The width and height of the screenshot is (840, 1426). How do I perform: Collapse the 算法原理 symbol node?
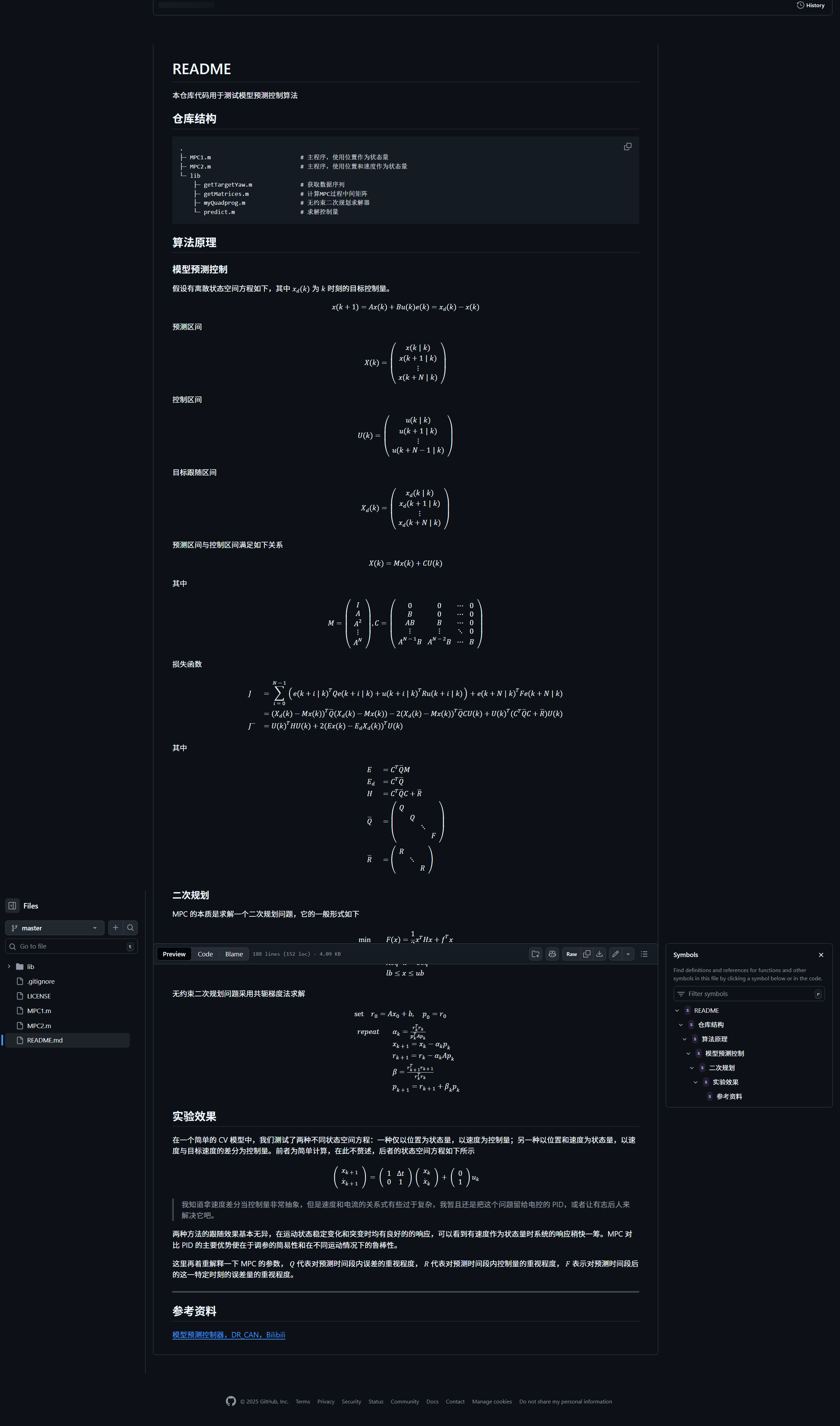[684, 1039]
